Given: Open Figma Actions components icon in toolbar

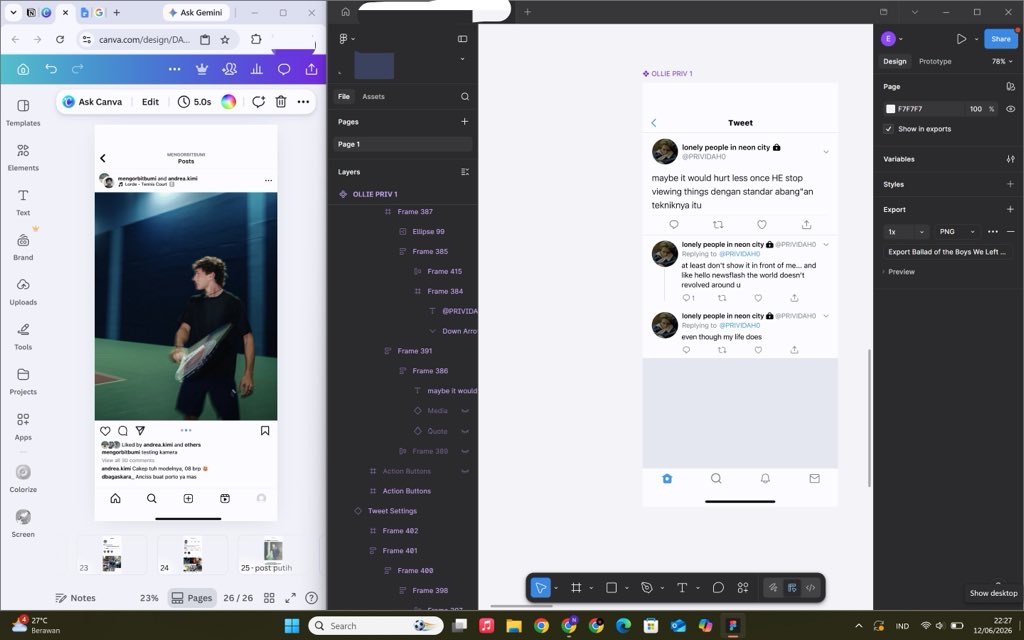Looking at the screenshot, I should [743, 588].
